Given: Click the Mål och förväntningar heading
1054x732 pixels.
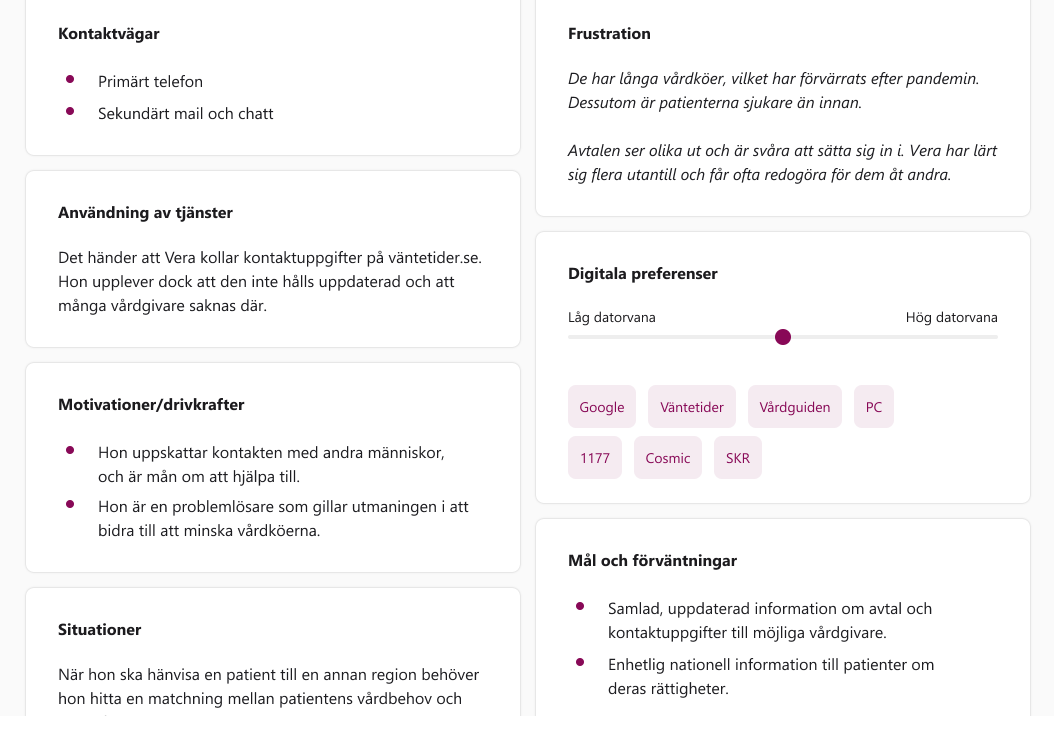Looking at the screenshot, I should (x=652, y=561).
